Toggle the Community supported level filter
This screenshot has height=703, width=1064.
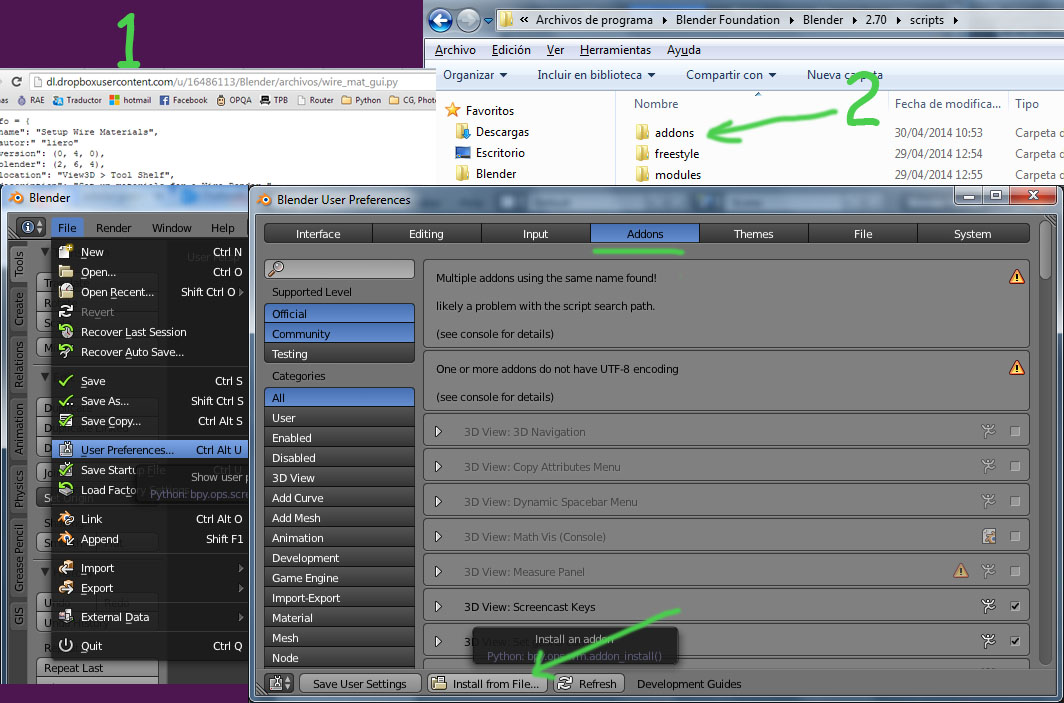pos(339,333)
